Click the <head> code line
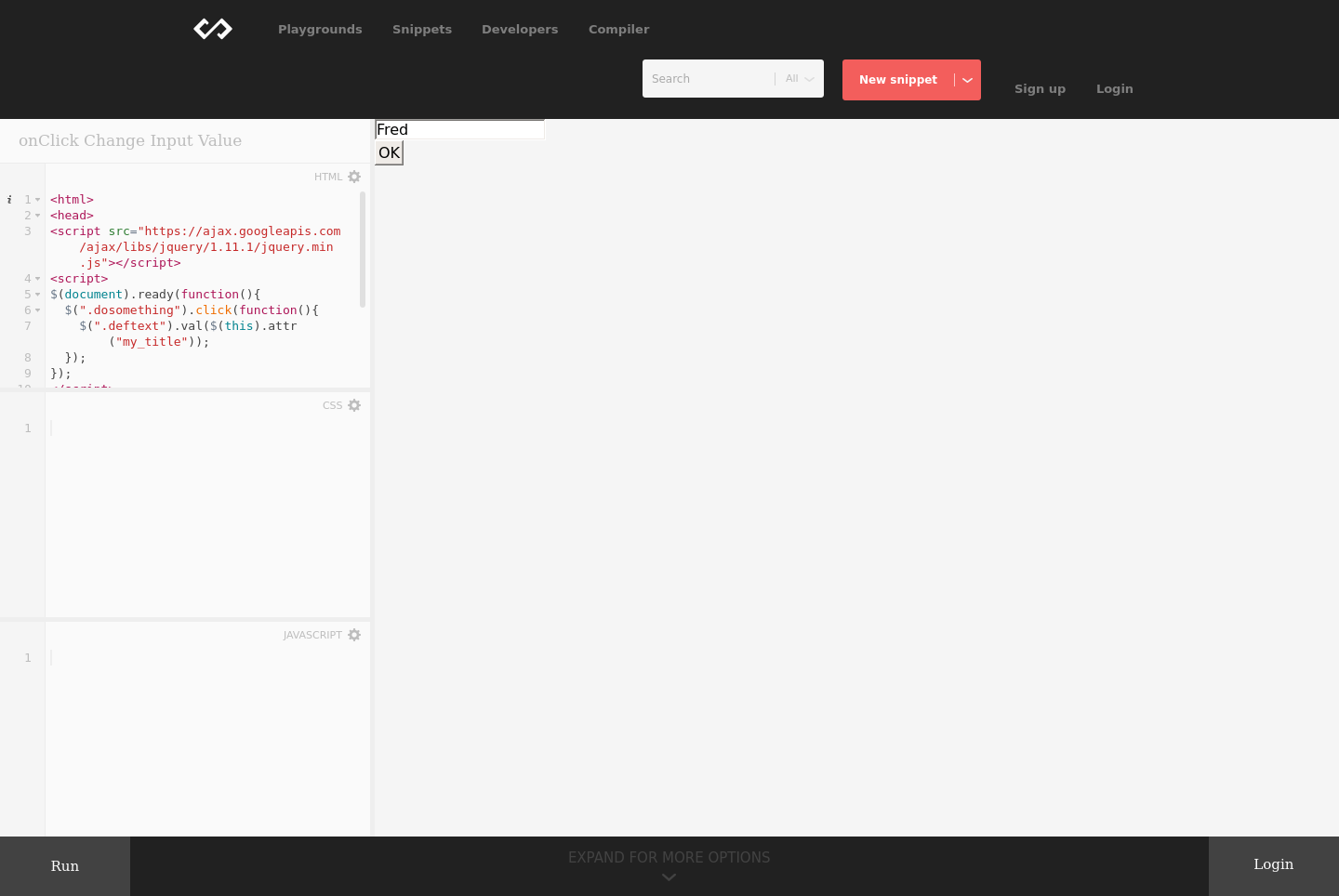Screen dimensions: 1339x896 point(72,216)
